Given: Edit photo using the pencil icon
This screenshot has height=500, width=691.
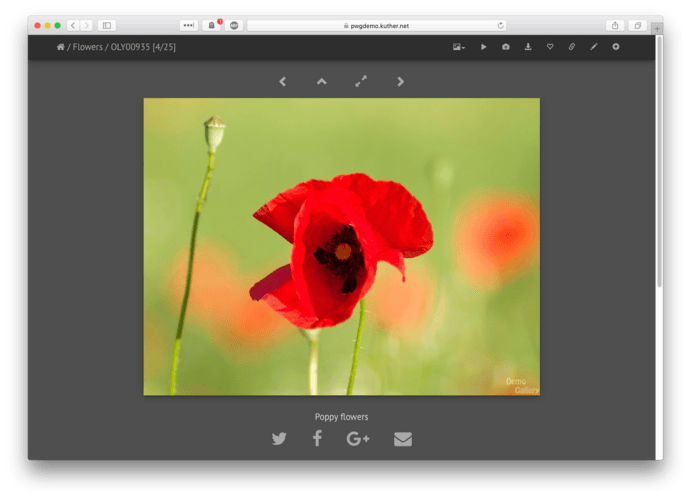Looking at the screenshot, I should [594, 47].
